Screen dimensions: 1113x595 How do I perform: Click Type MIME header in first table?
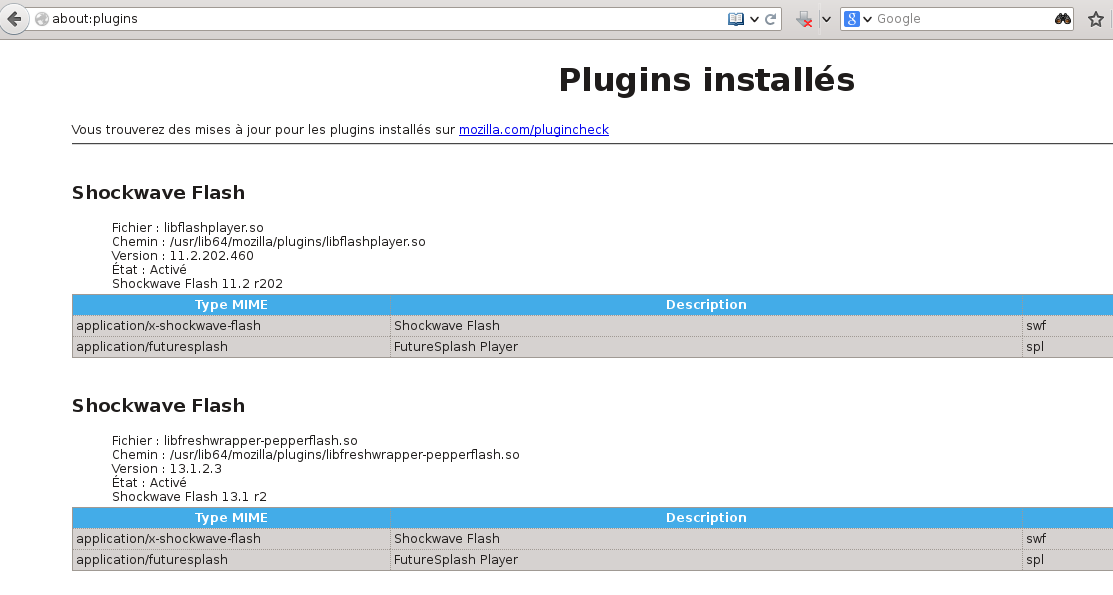[x=231, y=305]
